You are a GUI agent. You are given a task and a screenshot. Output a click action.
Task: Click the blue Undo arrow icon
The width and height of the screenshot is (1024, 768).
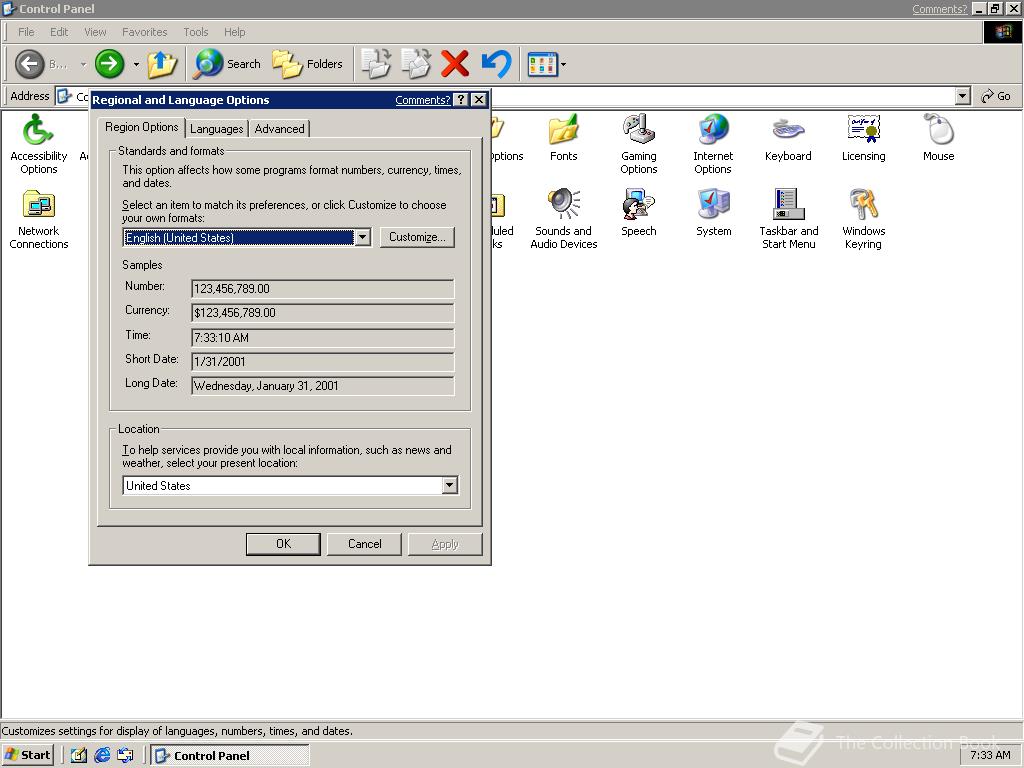tap(496, 64)
